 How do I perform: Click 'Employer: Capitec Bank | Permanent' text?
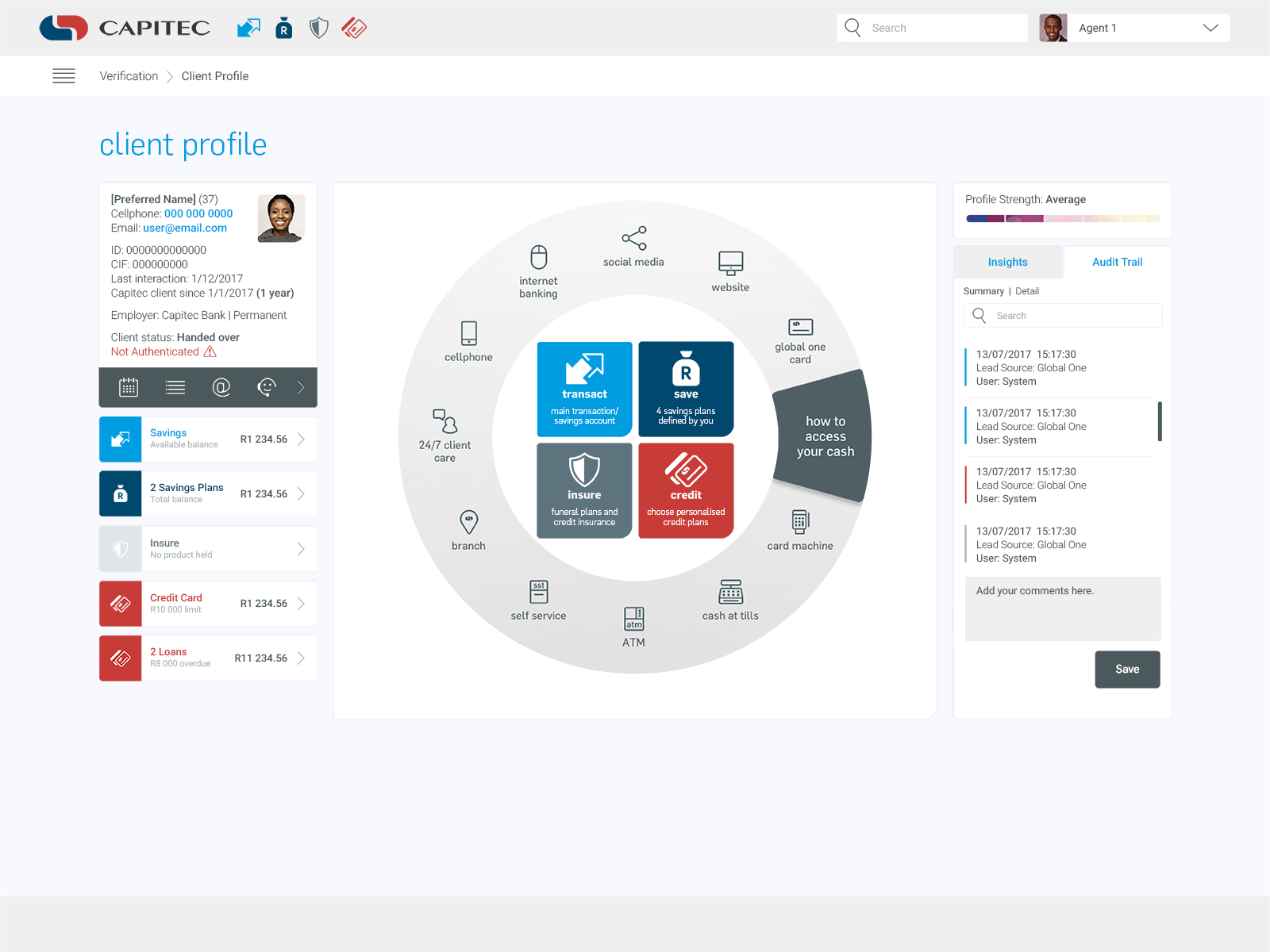(198, 315)
